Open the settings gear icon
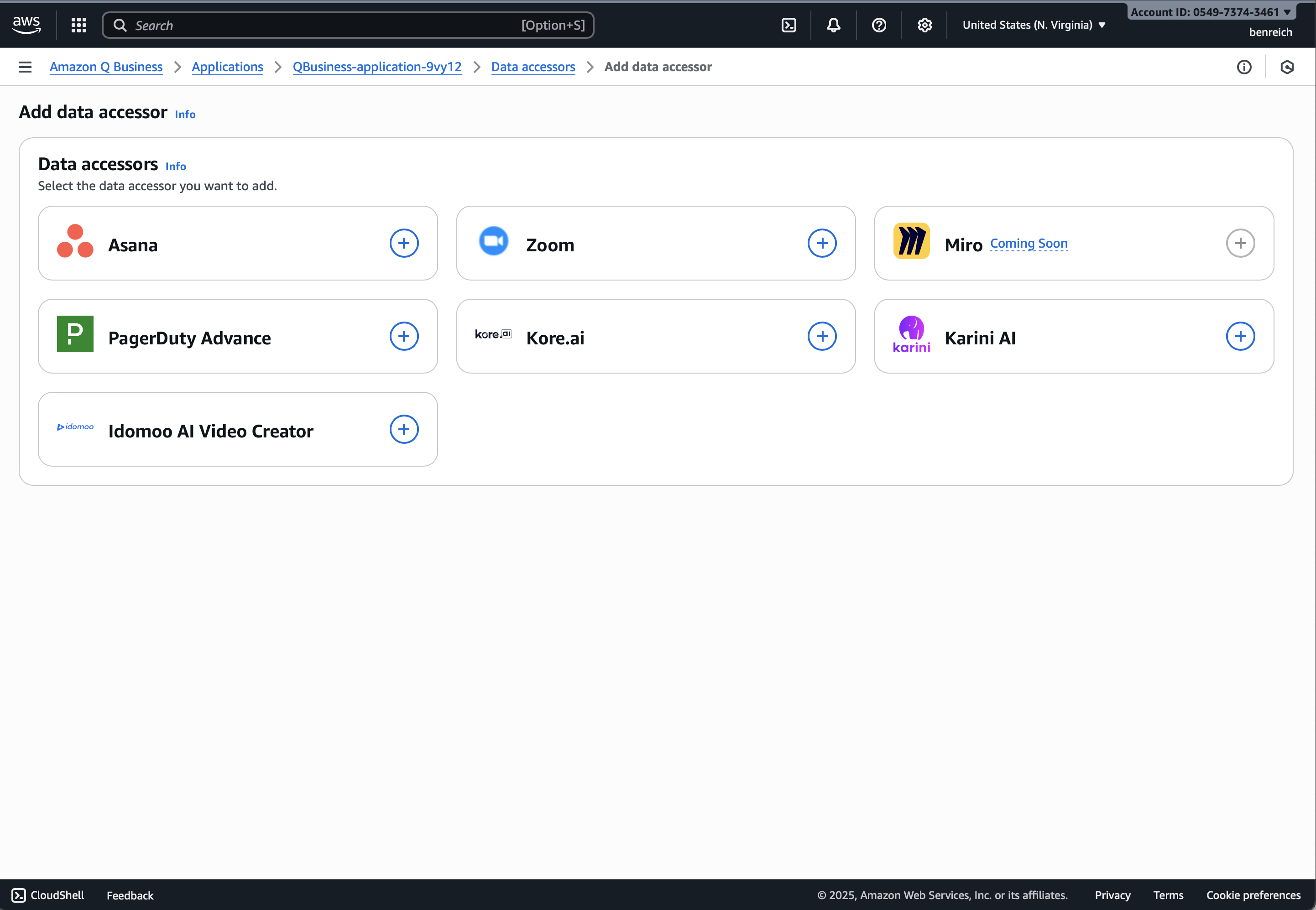 (x=924, y=25)
